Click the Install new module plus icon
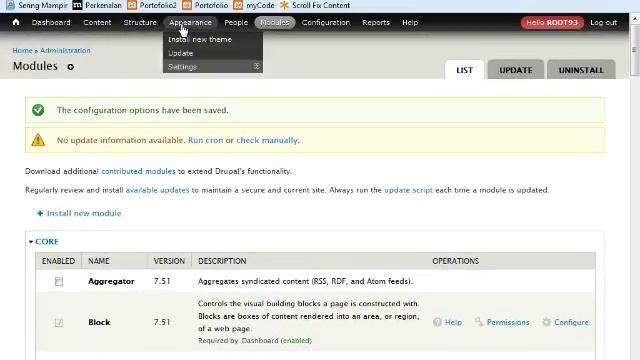 pos(40,213)
